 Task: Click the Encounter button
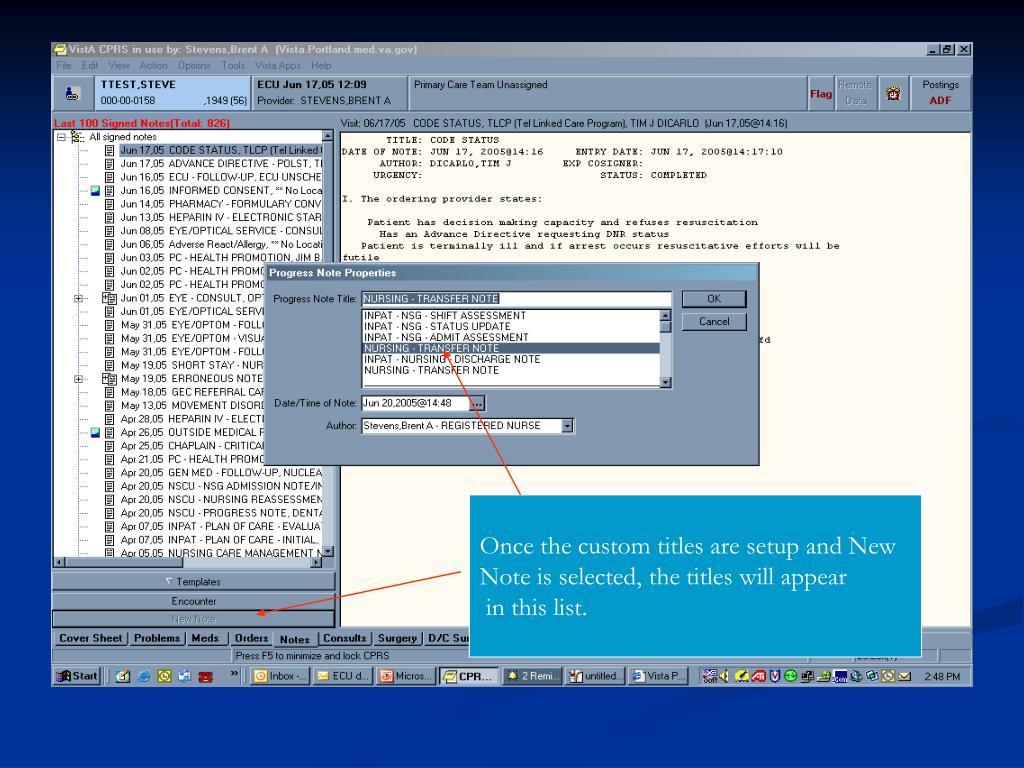193,601
